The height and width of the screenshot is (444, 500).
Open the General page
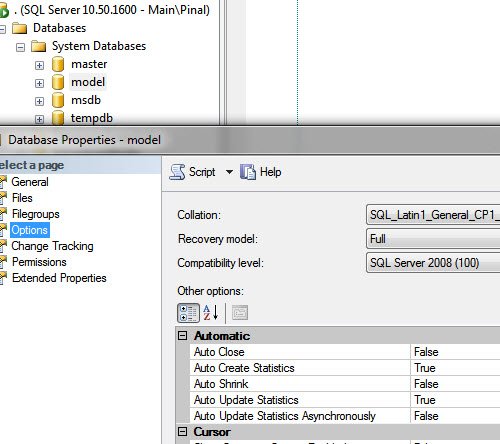30,182
